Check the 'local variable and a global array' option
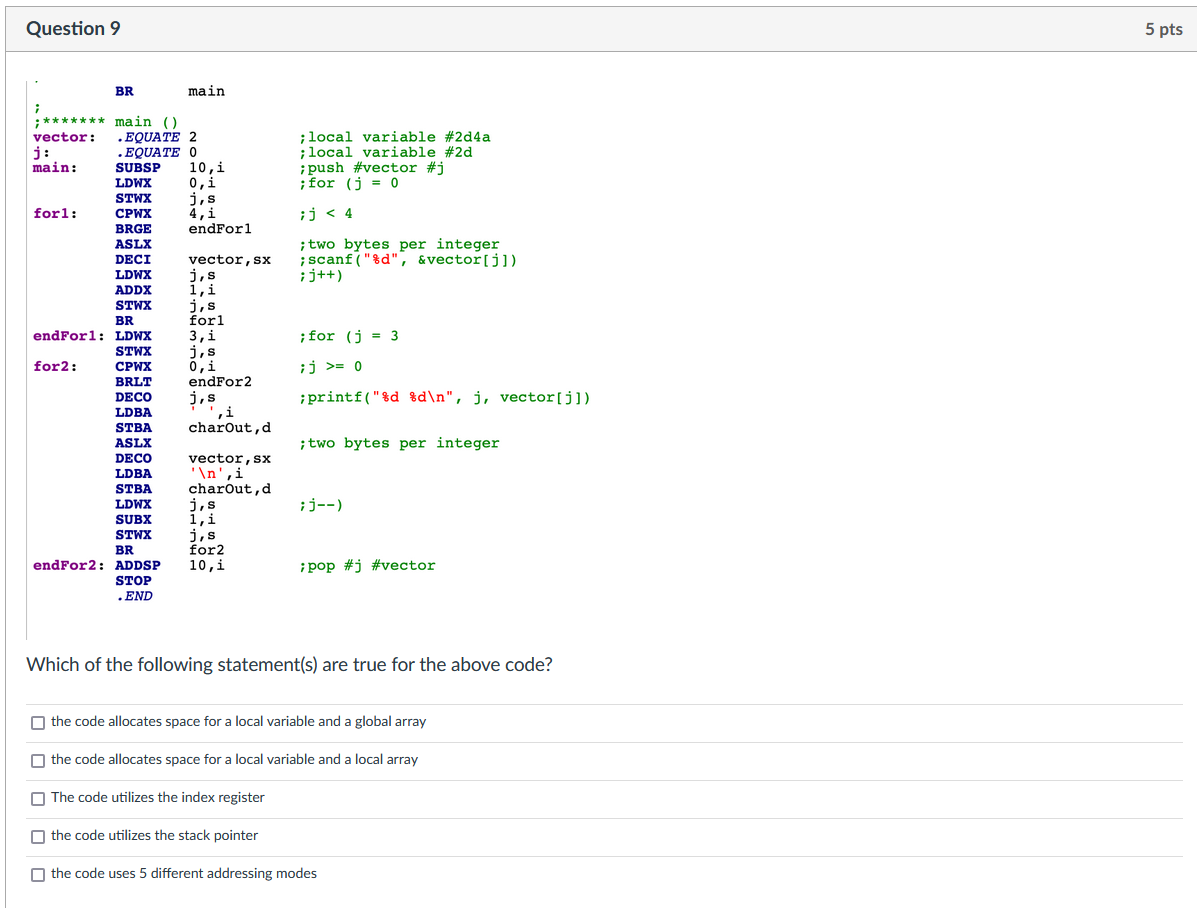 click(38, 722)
